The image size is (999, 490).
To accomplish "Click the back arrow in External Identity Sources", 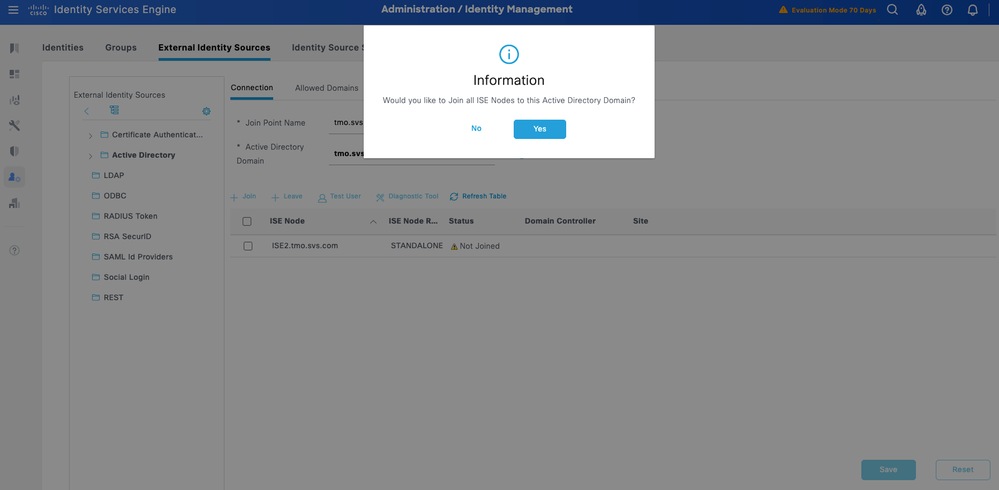I will pos(87,111).
